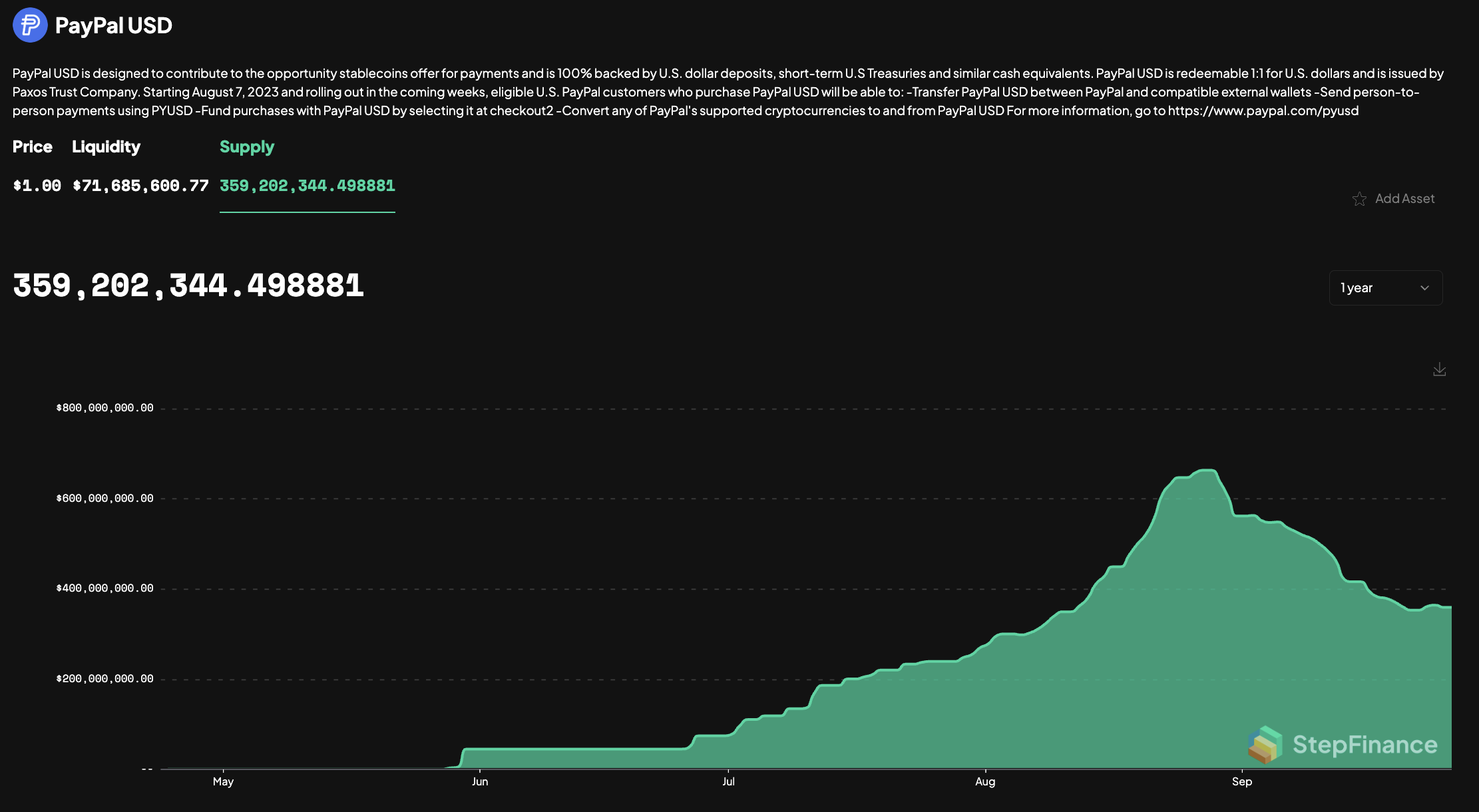Favorite PayPal USD using the star icon
The width and height of the screenshot is (1479, 812).
(1360, 198)
